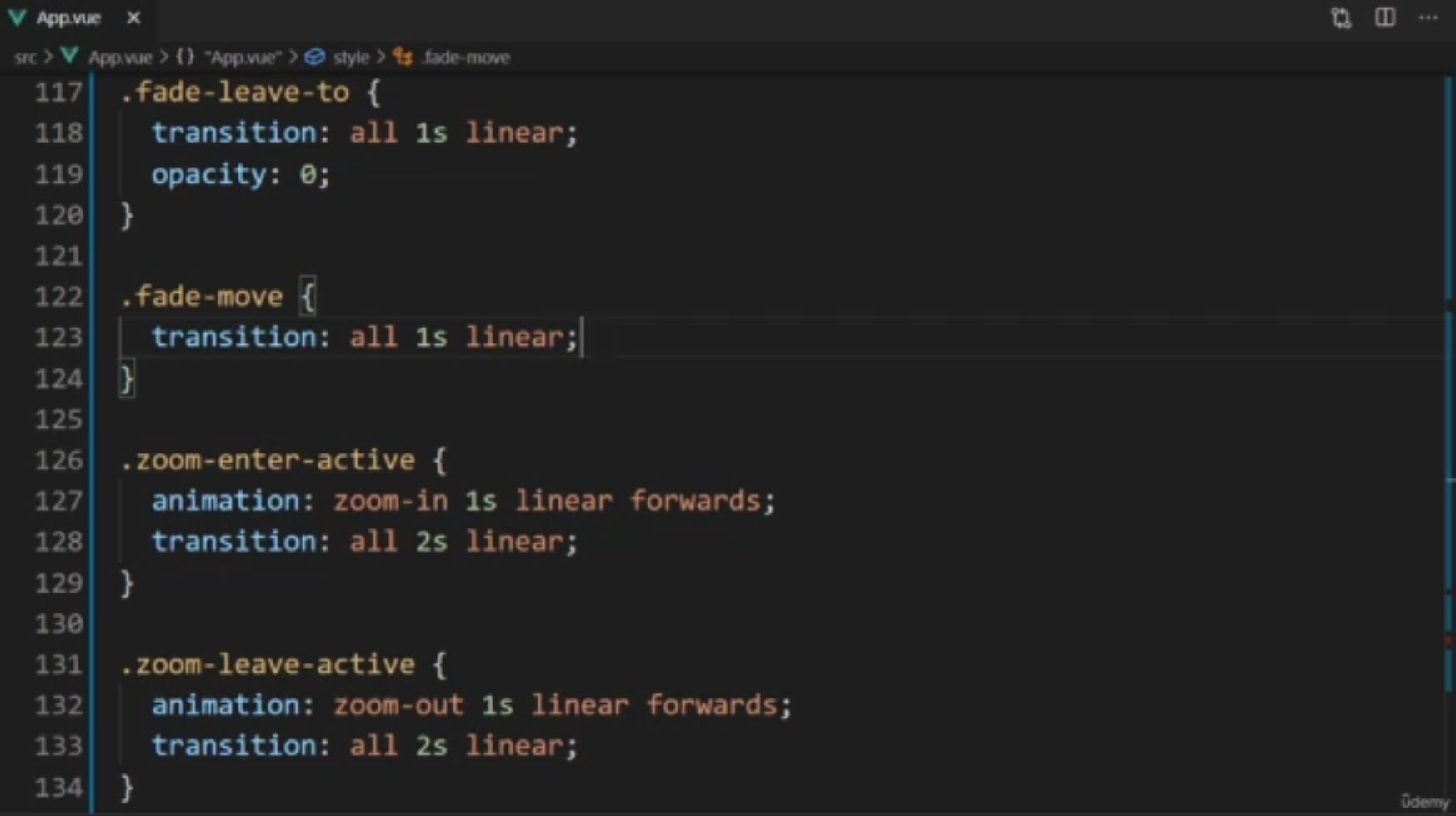1456x816 pixels.
Task: Click the zoom-in animation name
Action: (x=390, y=501)
